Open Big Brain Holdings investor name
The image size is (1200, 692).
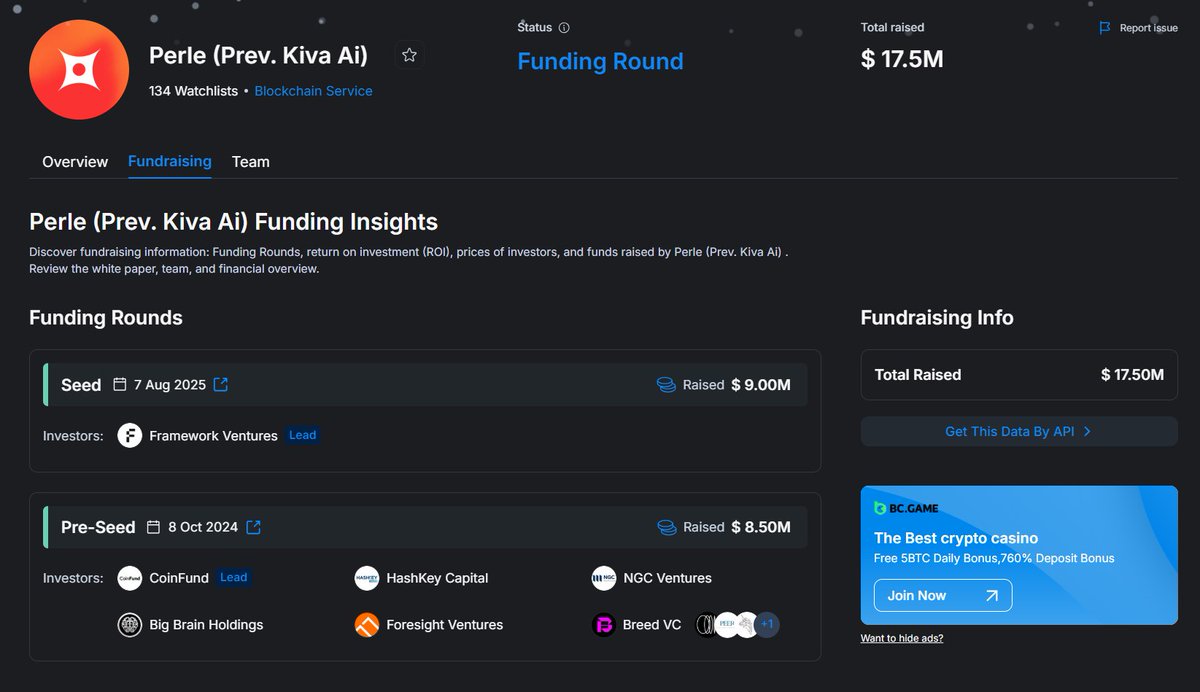coord(206,625)
